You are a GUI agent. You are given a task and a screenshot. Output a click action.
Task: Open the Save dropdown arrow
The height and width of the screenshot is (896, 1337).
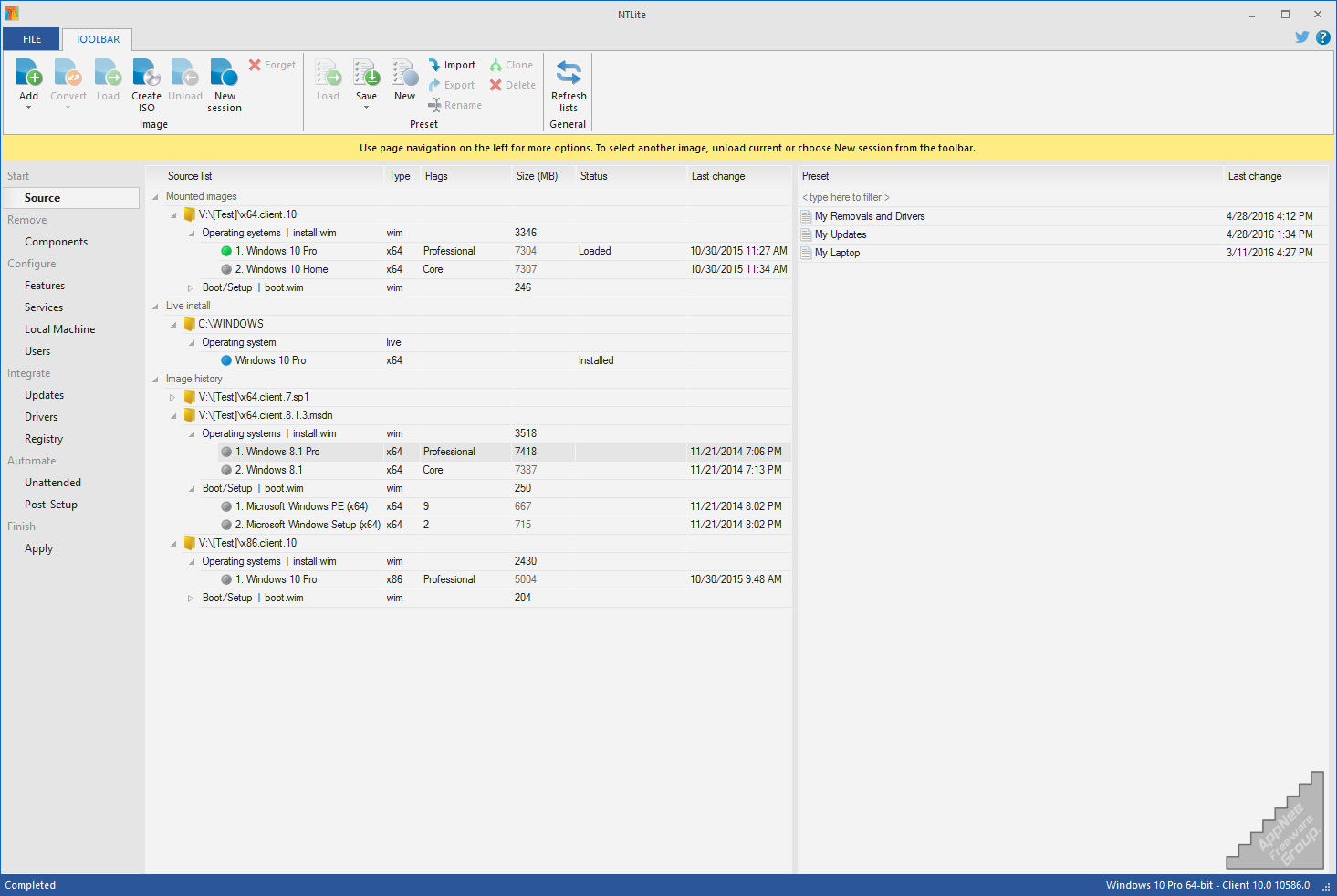366,108
